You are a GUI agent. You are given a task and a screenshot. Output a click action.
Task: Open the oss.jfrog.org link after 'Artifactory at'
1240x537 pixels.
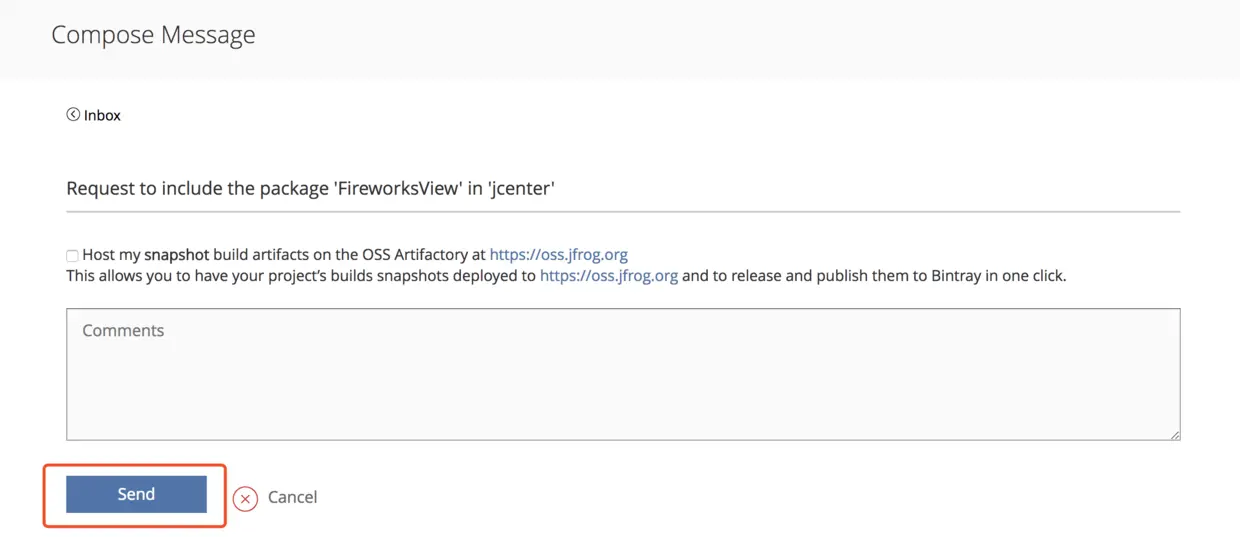tap(558, 255)
